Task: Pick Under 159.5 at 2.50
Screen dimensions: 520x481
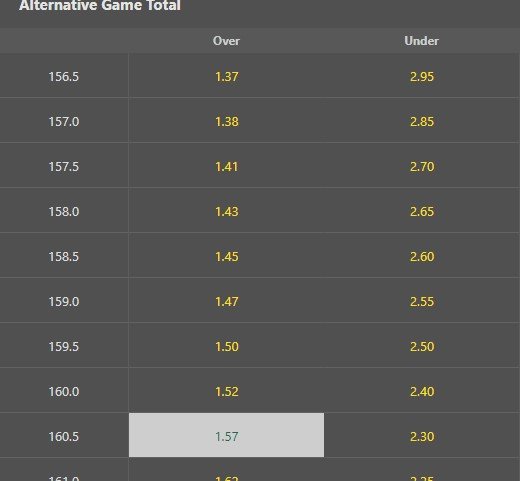Action: 422,346
